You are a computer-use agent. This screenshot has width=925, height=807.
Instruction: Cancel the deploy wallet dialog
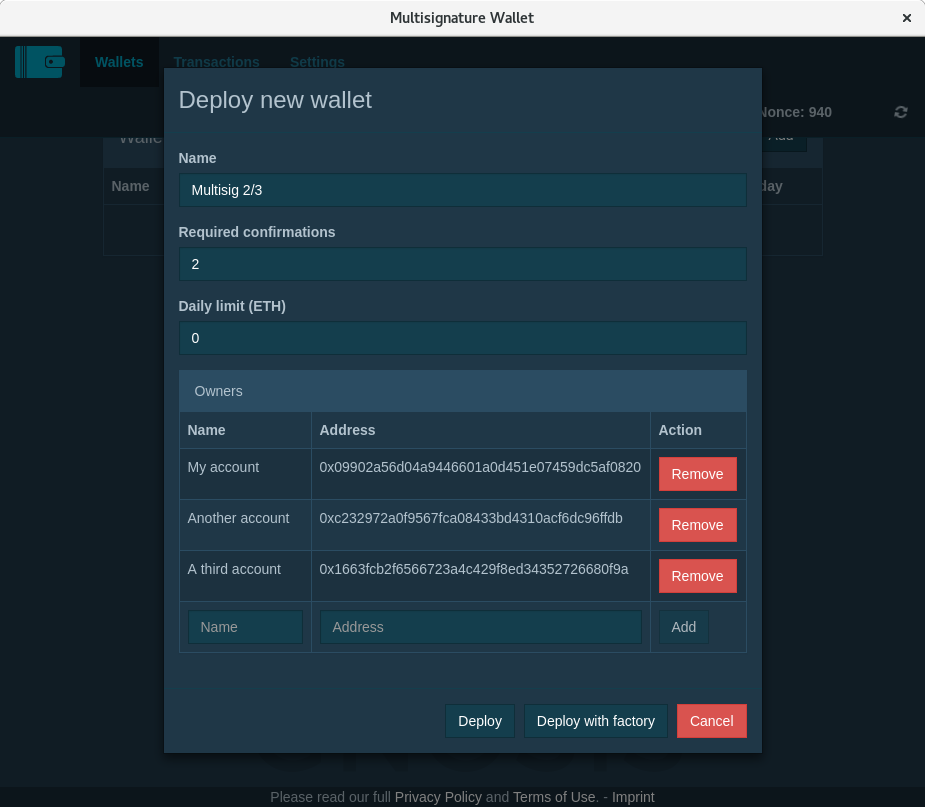[711, 721]
